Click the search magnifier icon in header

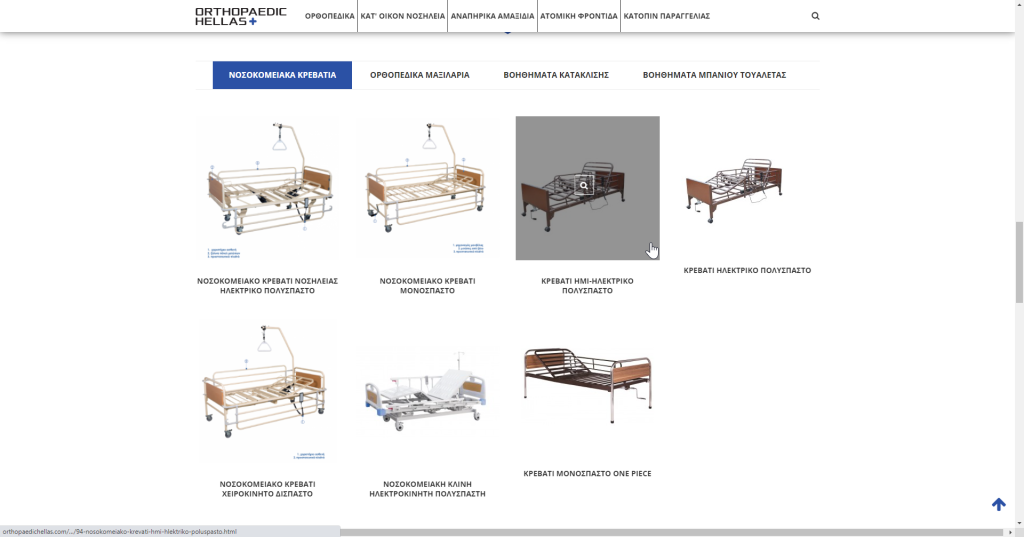pos(815,16)
